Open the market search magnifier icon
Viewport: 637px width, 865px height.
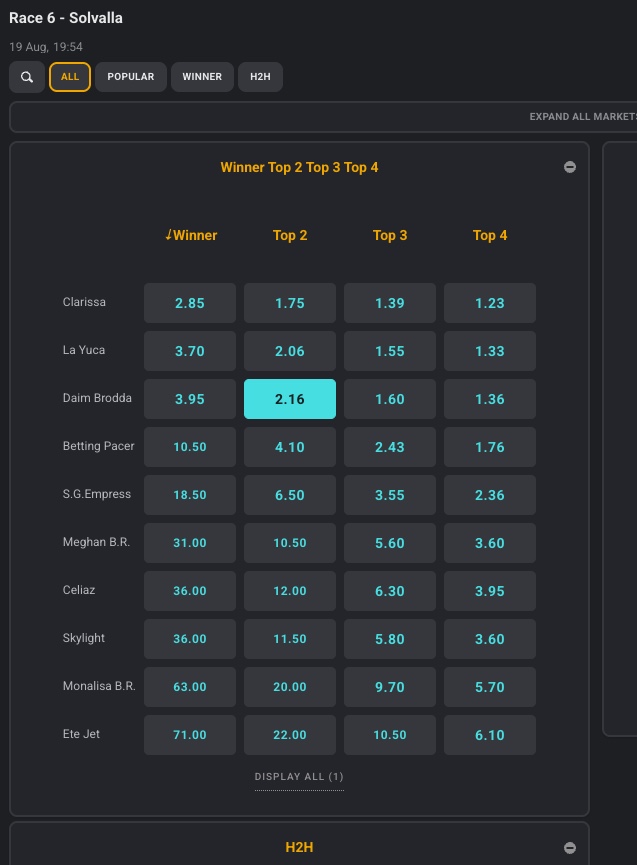click(27, 77)
